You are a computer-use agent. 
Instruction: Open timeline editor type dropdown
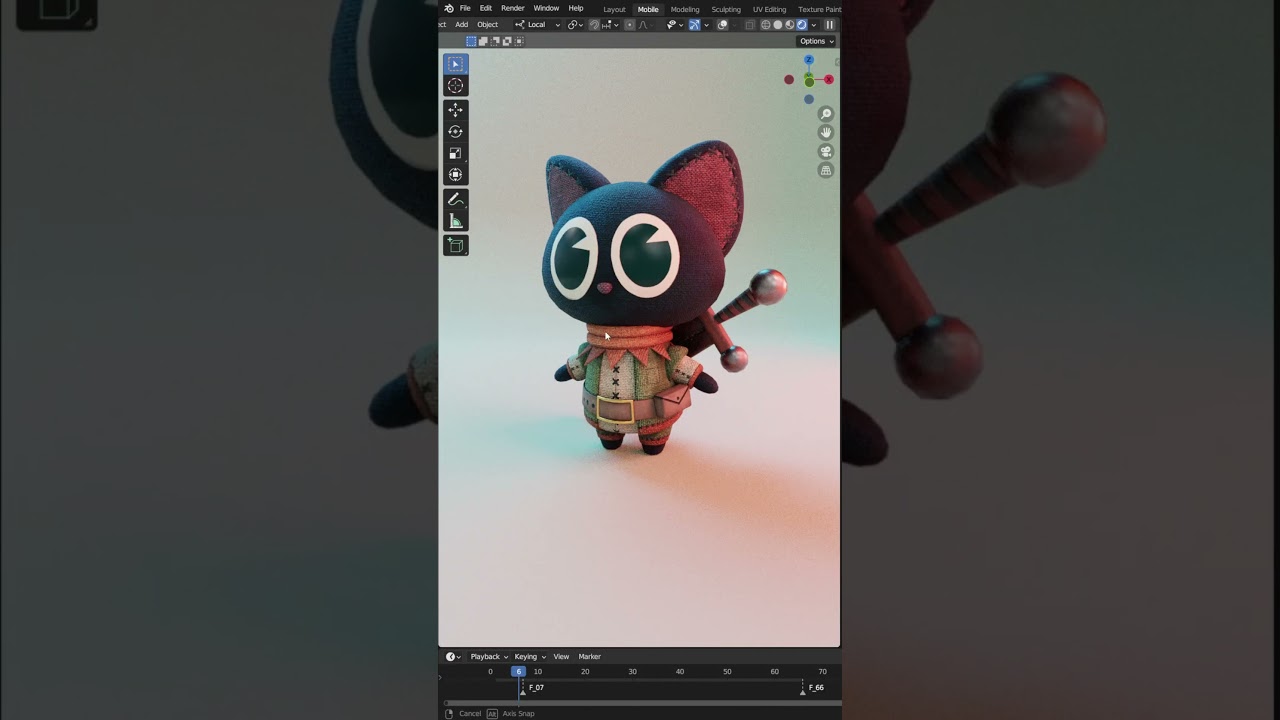point(453,657)
